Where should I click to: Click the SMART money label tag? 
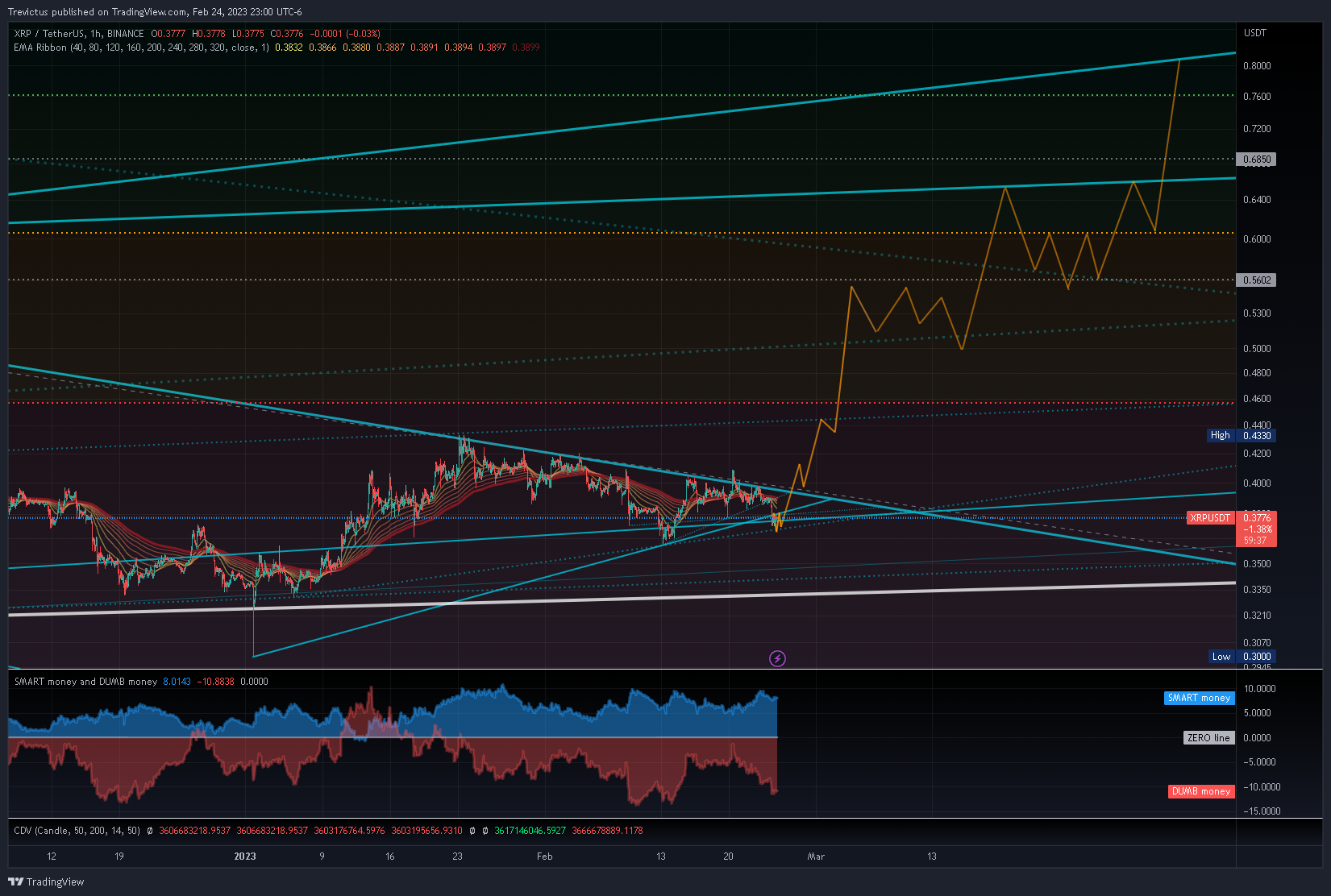(1200, 698)
